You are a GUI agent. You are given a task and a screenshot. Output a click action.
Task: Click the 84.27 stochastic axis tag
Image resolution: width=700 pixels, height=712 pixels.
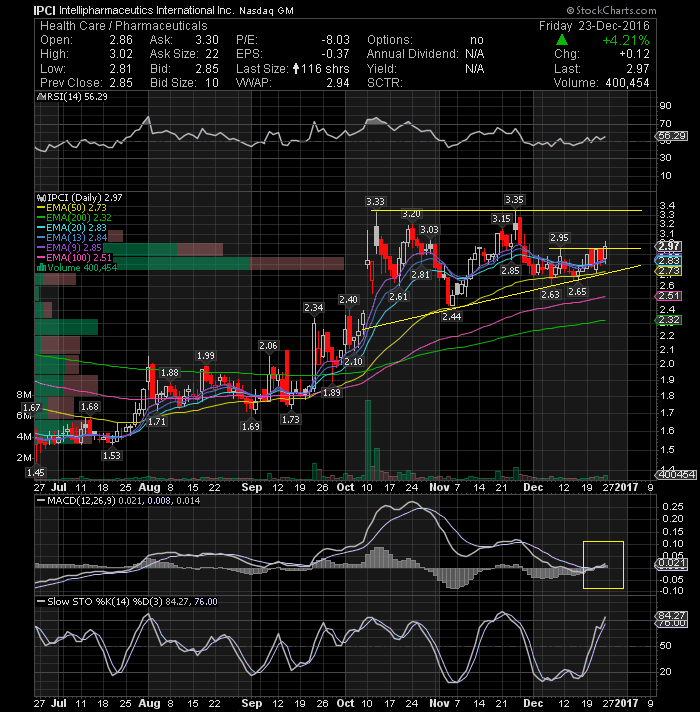(671, 615)
